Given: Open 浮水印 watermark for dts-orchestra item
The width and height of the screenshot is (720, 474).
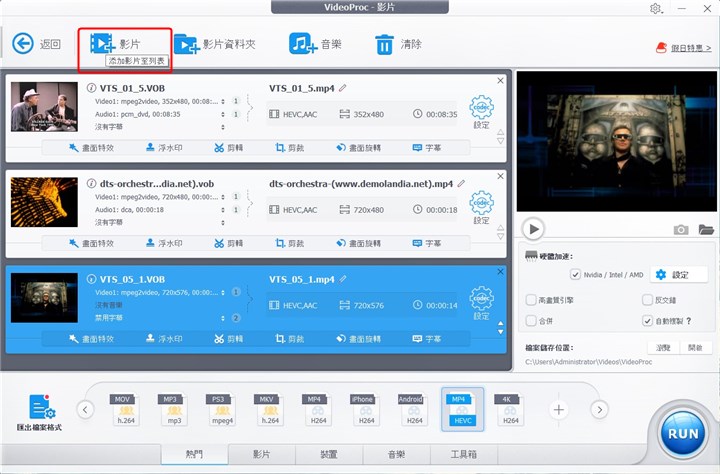Looking at the screenshot, I should pyautogui.click(x=164, y=243).
